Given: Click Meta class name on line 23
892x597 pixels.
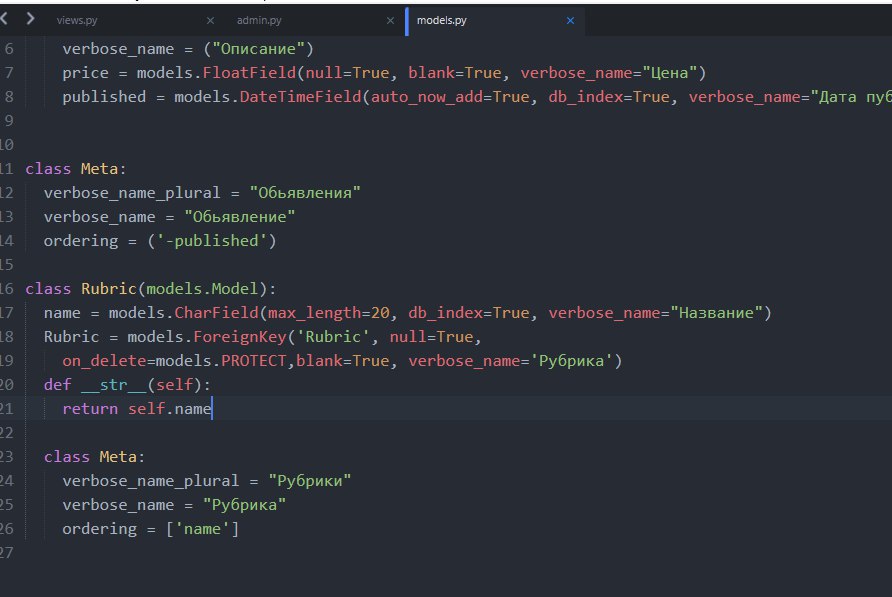Looking at the screenshot, I should pos(118,457).
